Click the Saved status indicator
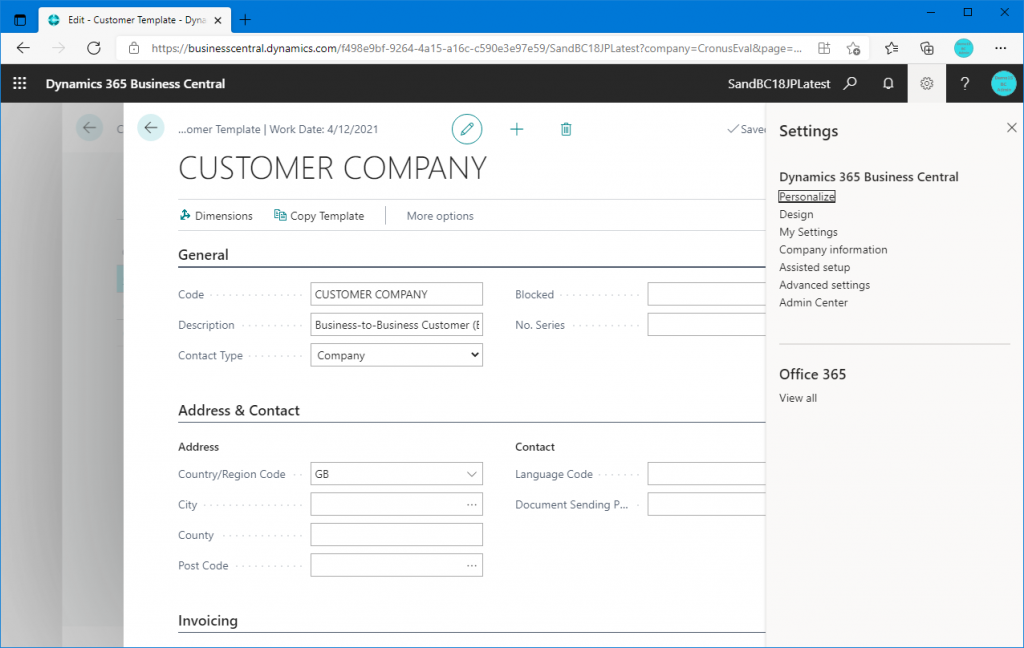 point(746,129)
